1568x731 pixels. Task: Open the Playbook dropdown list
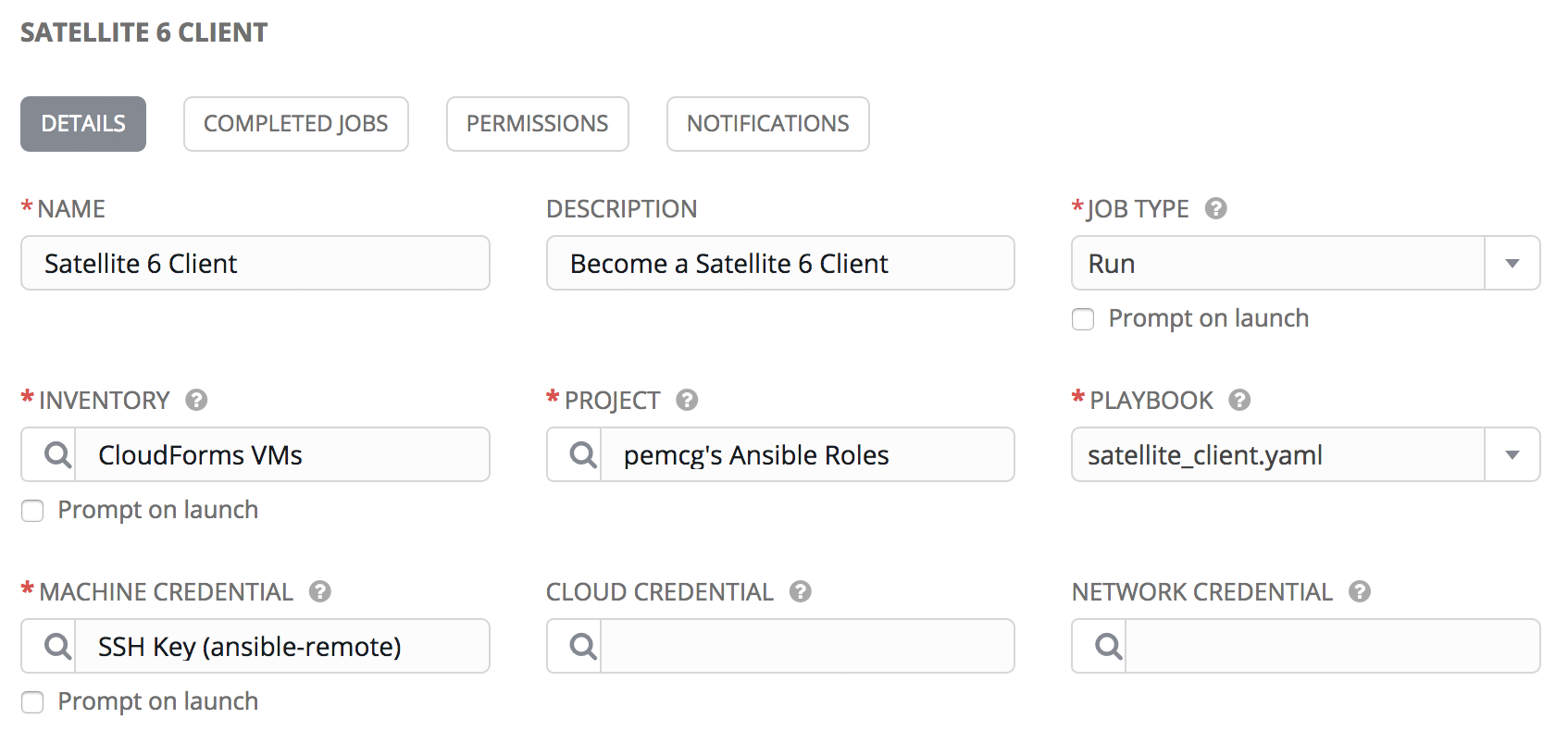[1512, 455]
